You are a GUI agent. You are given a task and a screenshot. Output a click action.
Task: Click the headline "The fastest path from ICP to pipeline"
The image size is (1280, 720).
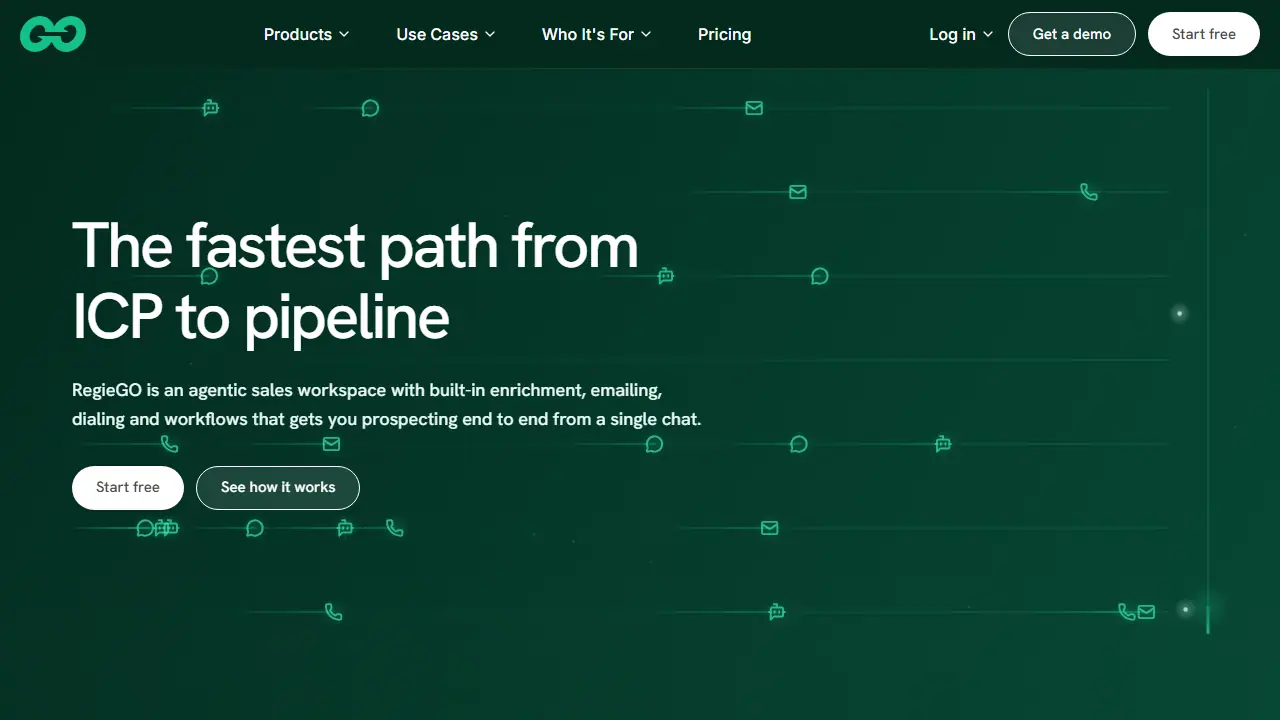pos(355,281)
